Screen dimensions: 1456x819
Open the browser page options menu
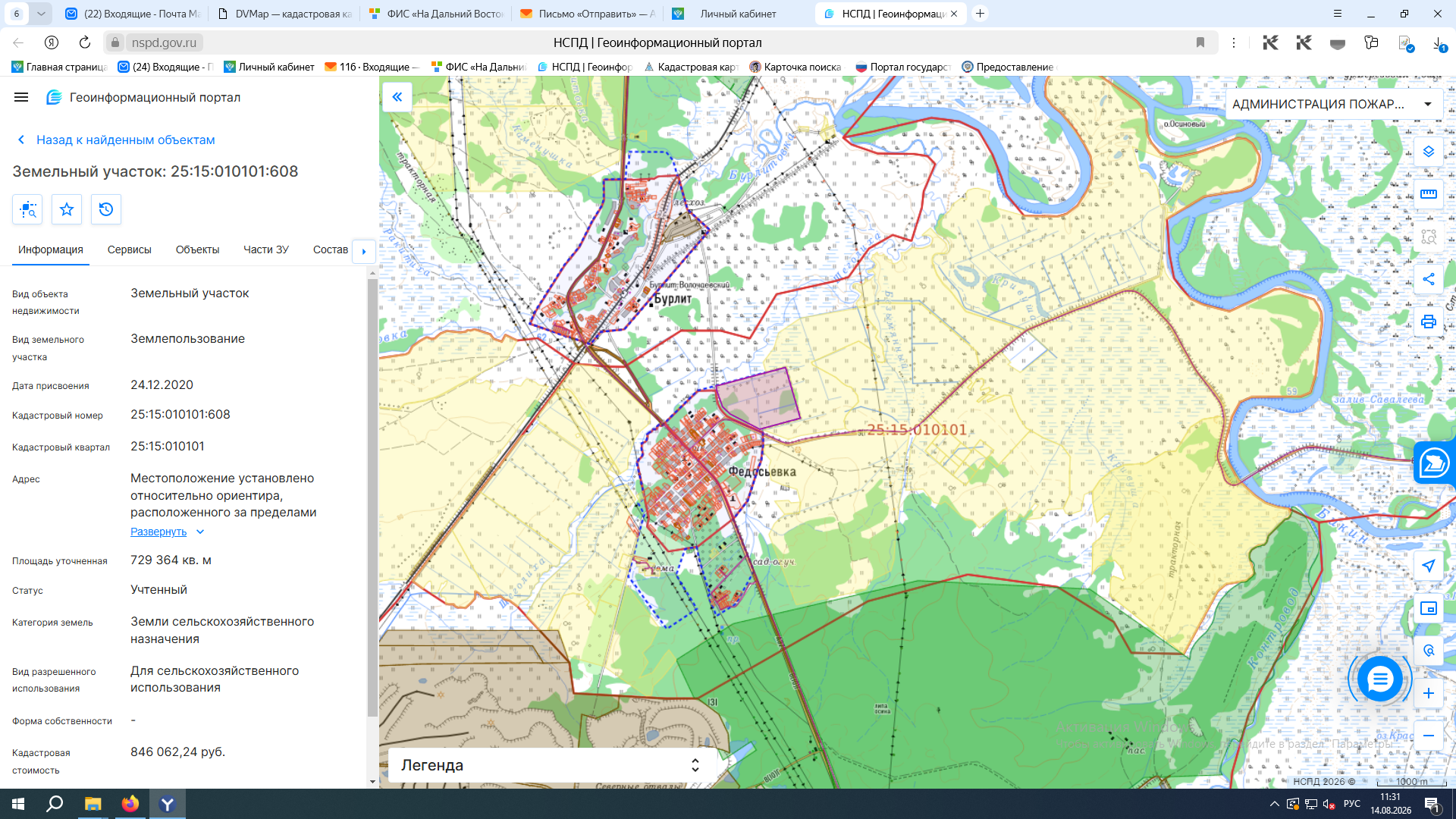(x=1234, y=42)
